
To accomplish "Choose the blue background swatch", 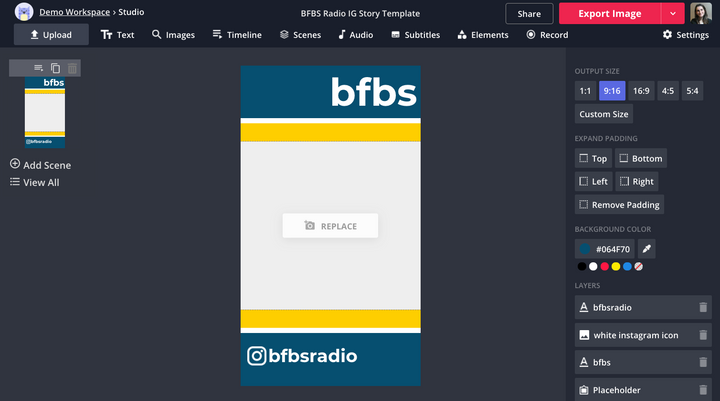I will (x=627, y=266).
